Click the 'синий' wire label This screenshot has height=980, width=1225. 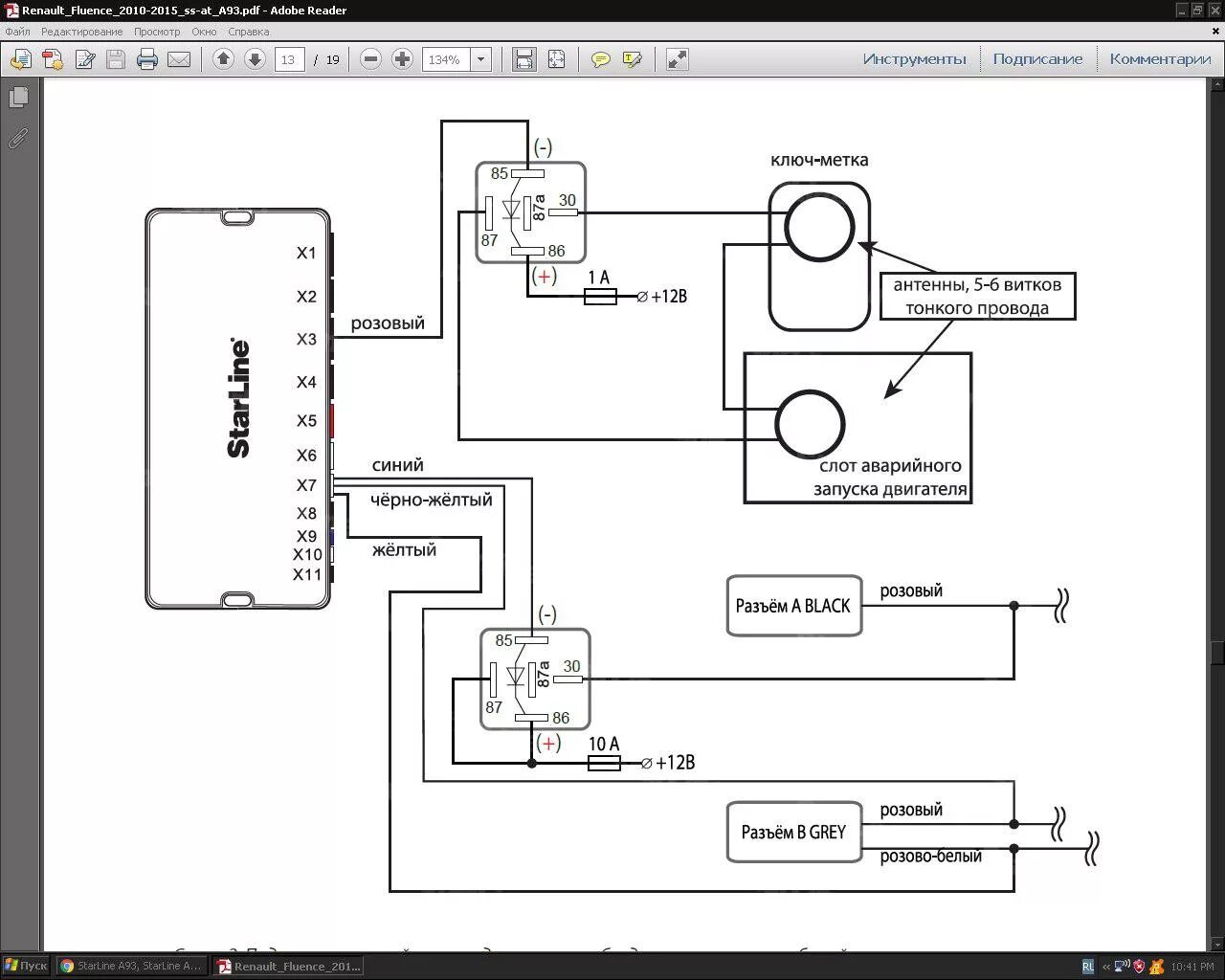(x=398, y=465)
